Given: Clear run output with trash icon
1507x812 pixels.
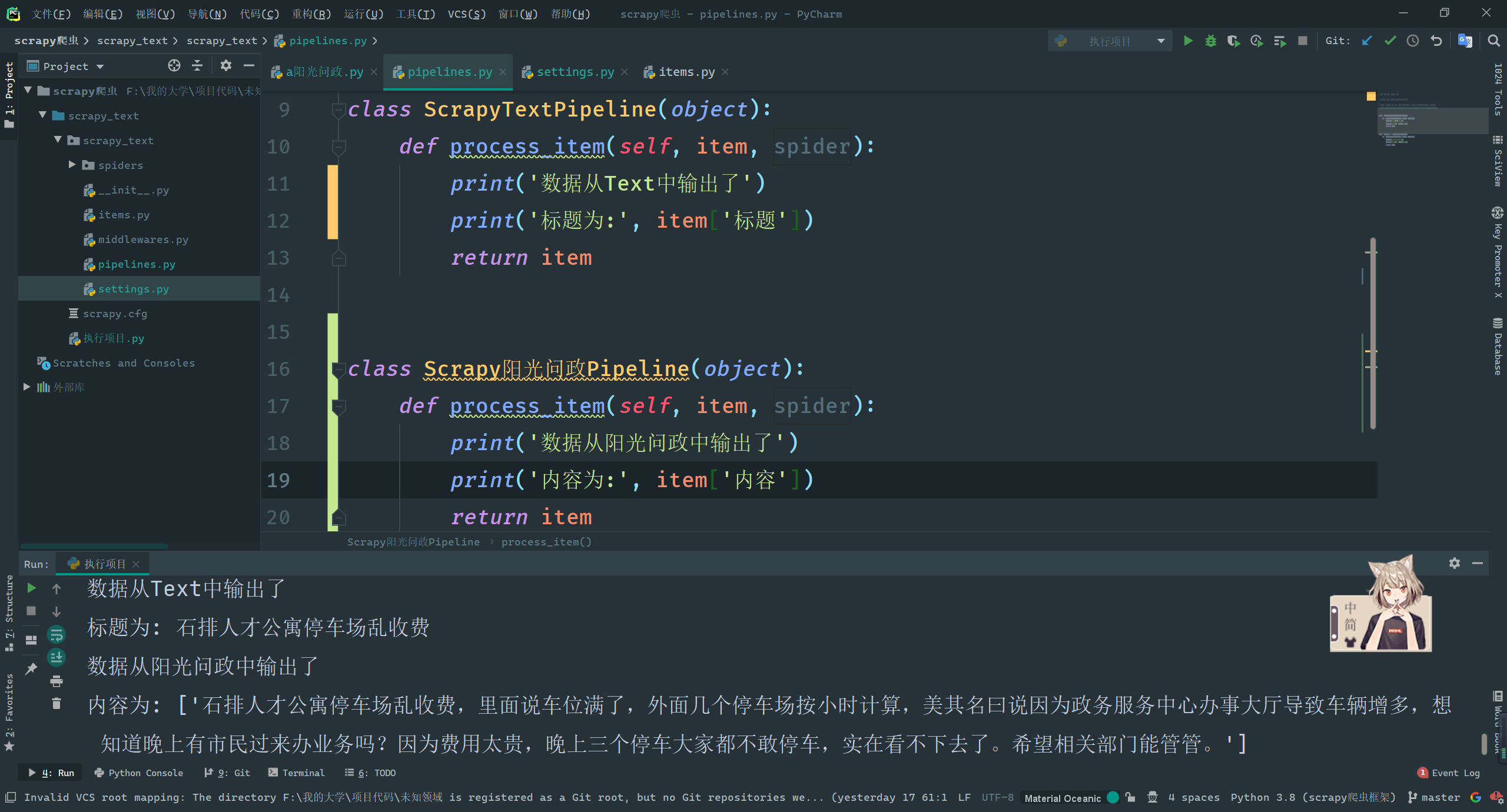Looking at the screenshot, I should click(x=57, y=704).
